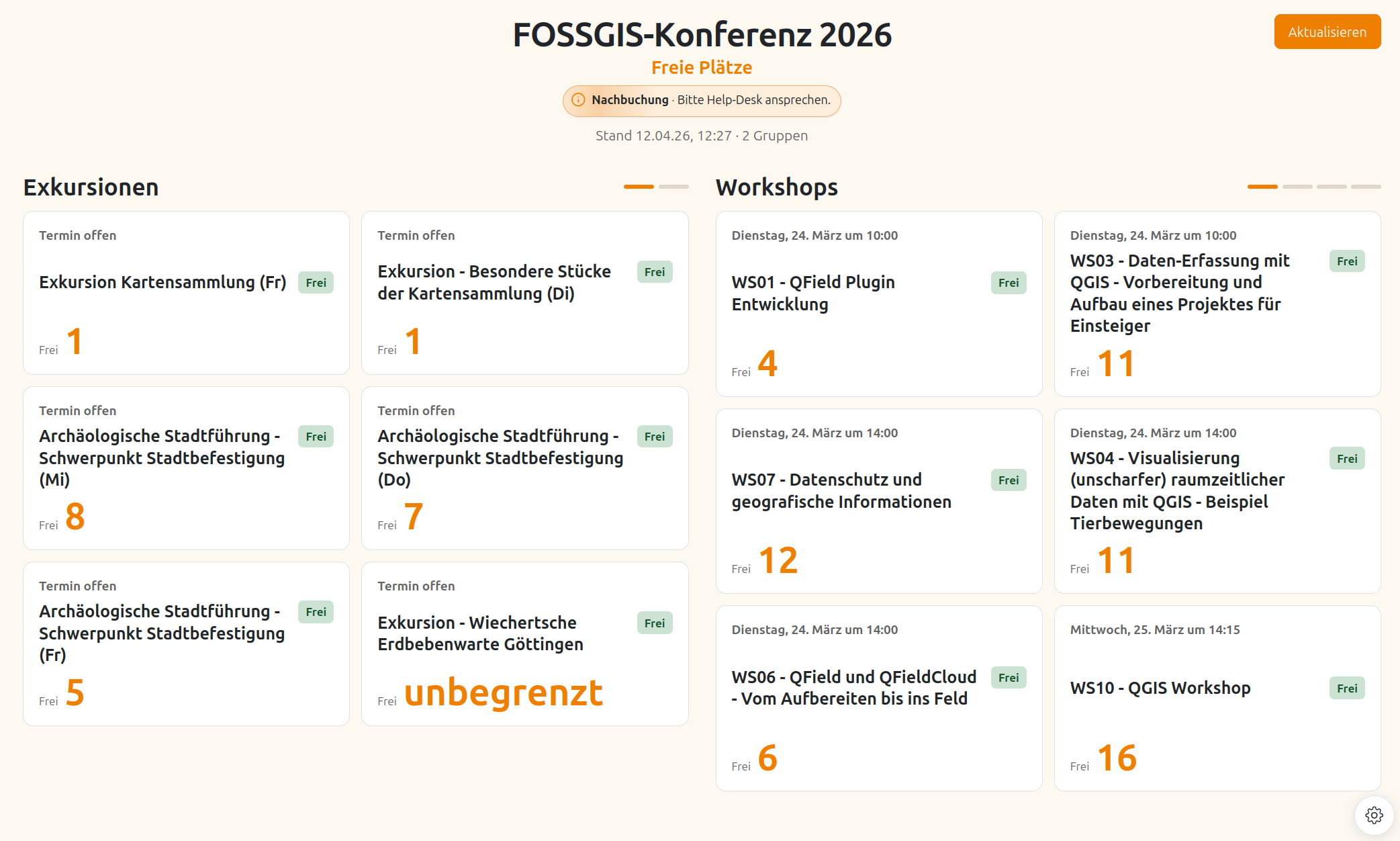Image resolution: width=1400 pixels, height=841 pixels.
Task: Show the fourth Workshops page indicator
Action: coord(1366,187)
